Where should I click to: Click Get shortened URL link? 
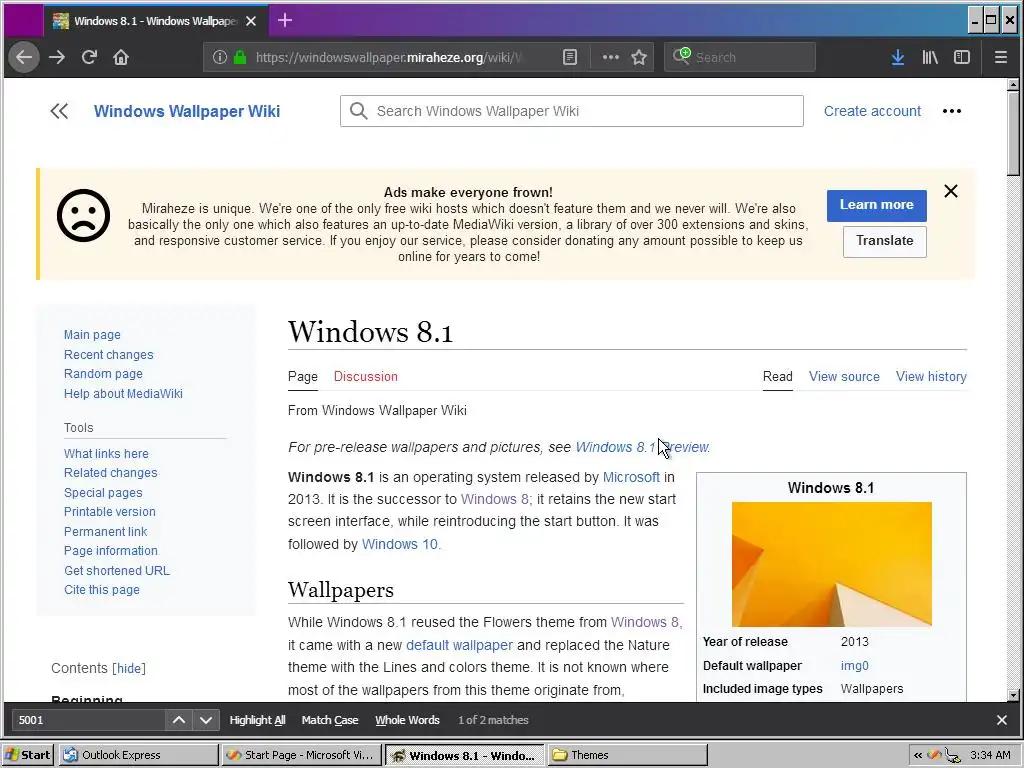pos(117,571)
